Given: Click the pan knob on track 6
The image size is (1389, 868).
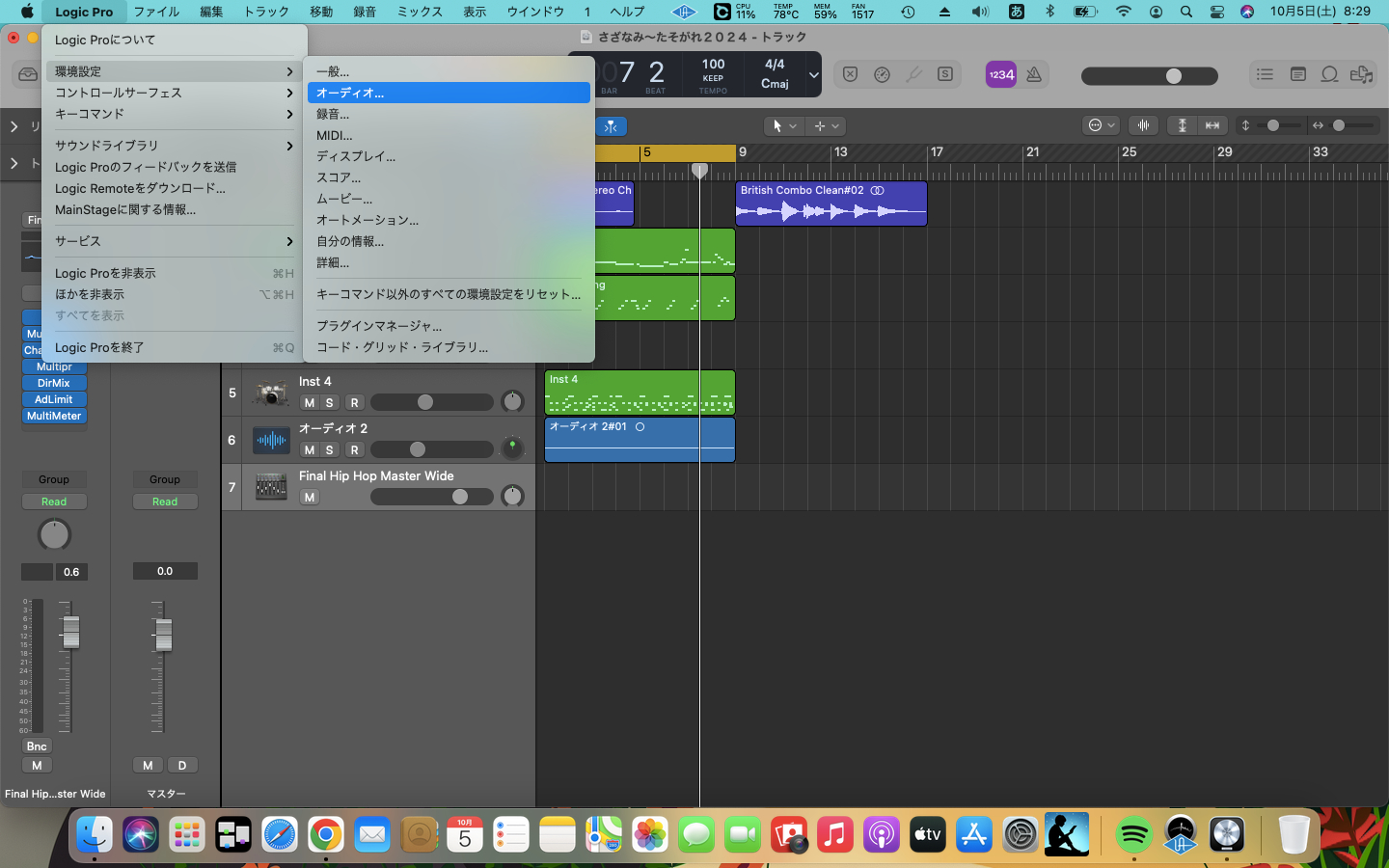Looking at the screenshot, I should tap(512, 448).
